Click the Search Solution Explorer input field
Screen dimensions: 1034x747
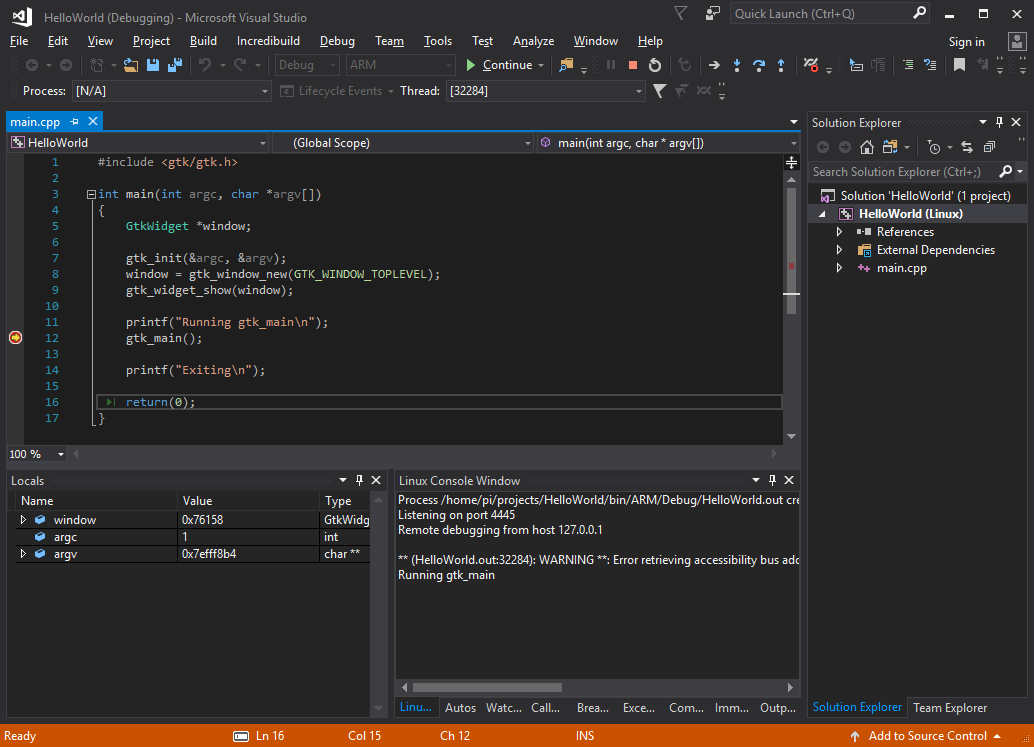click(x=896, y=172)
